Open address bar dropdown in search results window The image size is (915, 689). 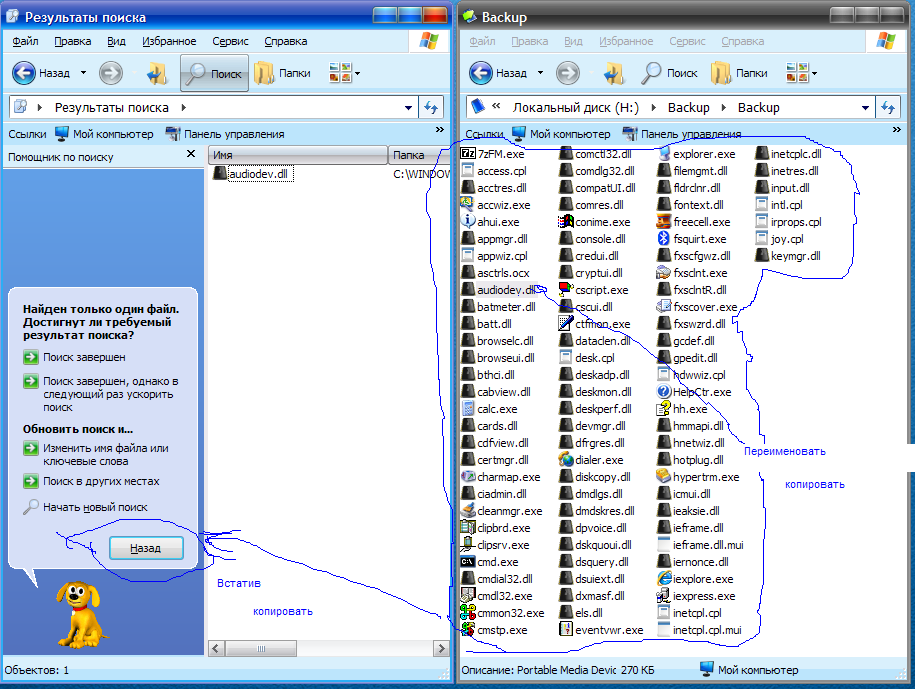pyautogui.click(x=408, y=107)
